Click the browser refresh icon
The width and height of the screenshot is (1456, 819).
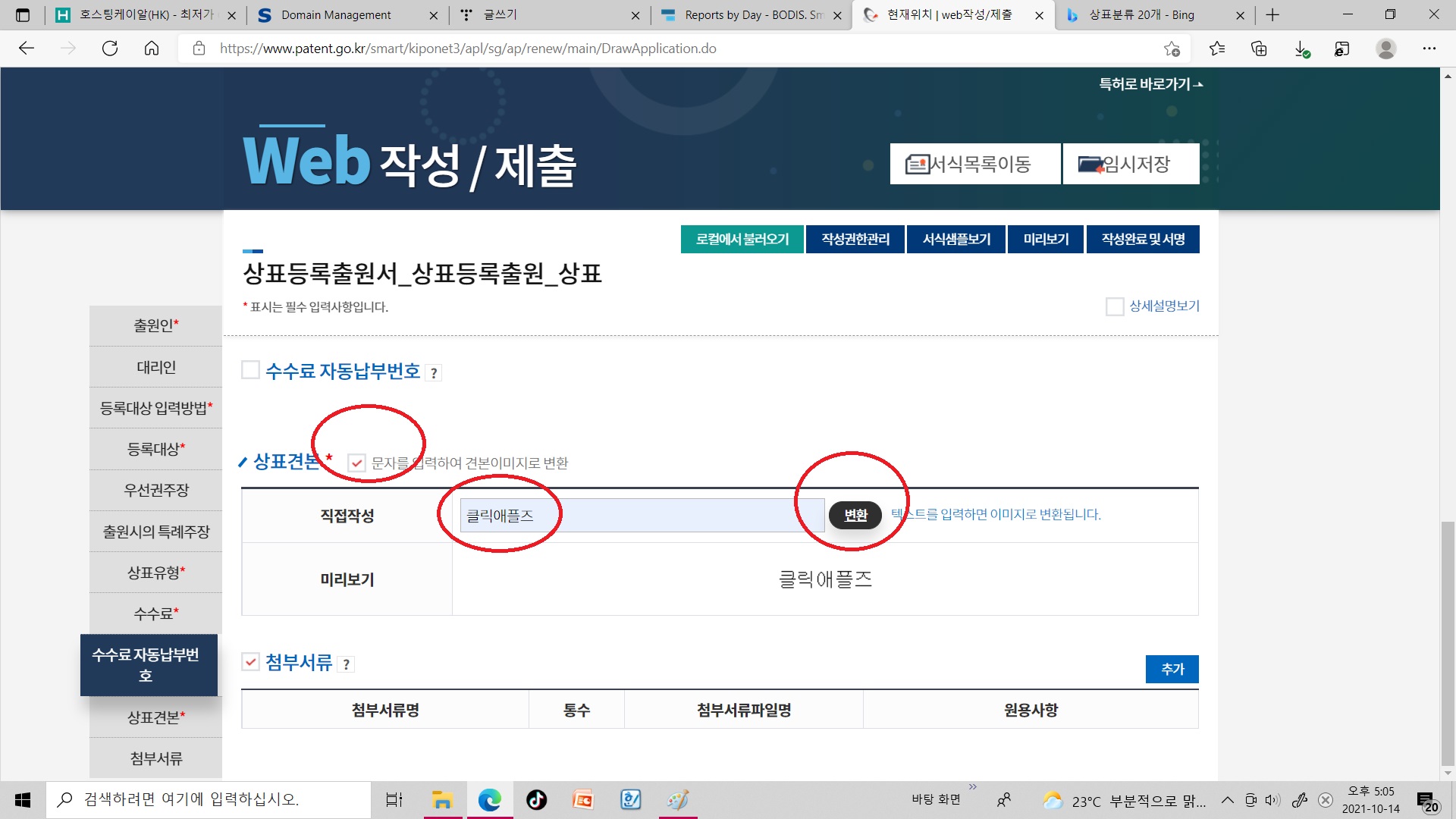110,49
